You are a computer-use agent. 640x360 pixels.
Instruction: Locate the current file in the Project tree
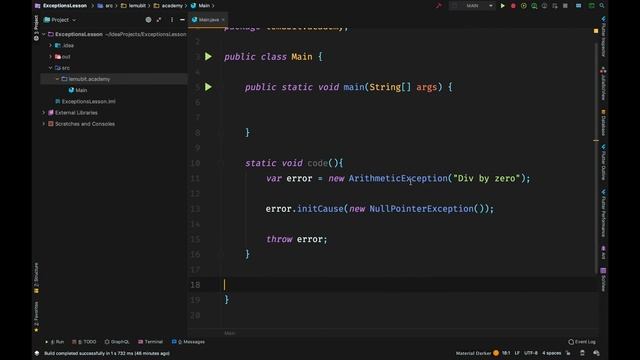(x=148, y=20)
